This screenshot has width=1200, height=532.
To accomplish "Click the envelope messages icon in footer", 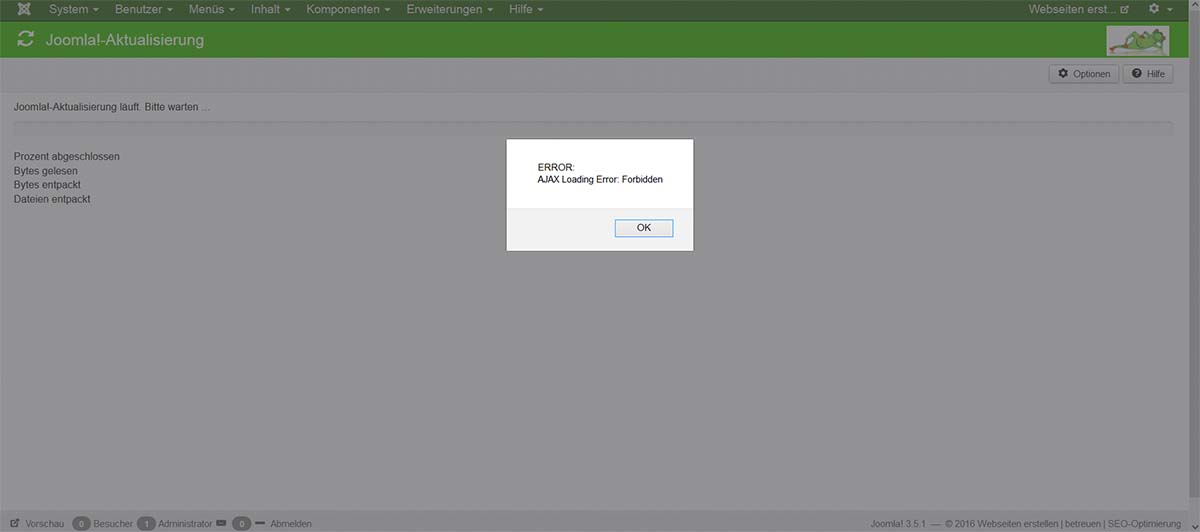I will pos(221,523).
